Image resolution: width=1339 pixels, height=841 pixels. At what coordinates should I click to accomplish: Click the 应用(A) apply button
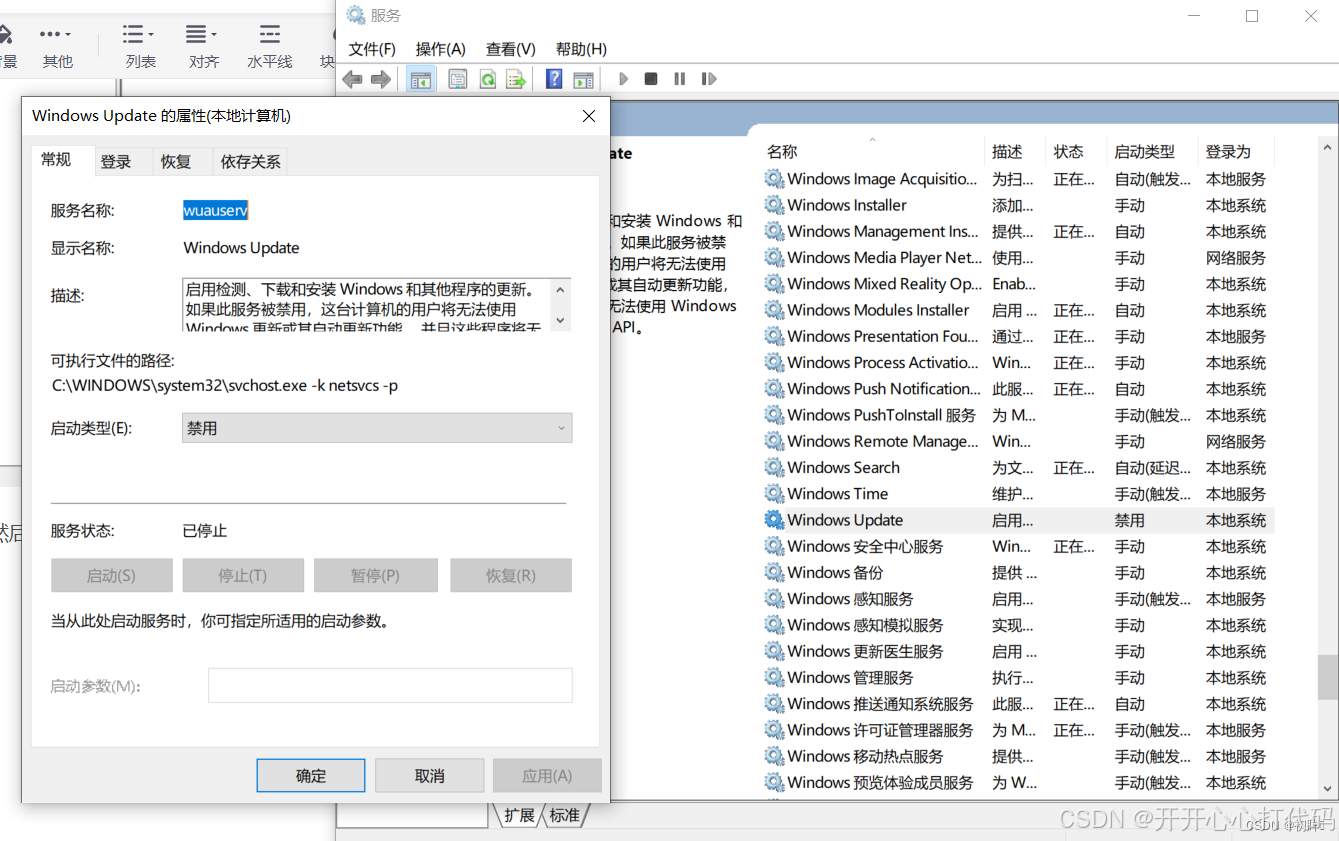pos(547,776)
